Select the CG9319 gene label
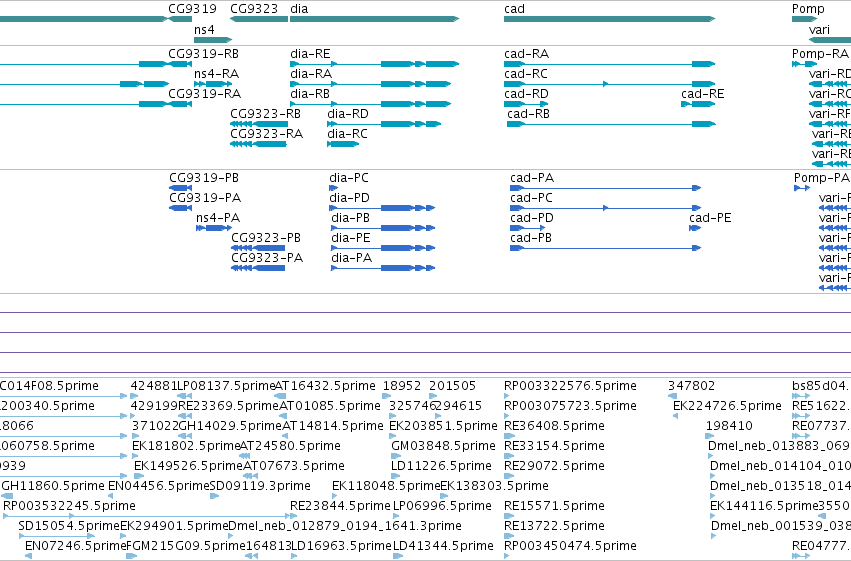The height and width of the screenshot is (561, 851). 192,9
